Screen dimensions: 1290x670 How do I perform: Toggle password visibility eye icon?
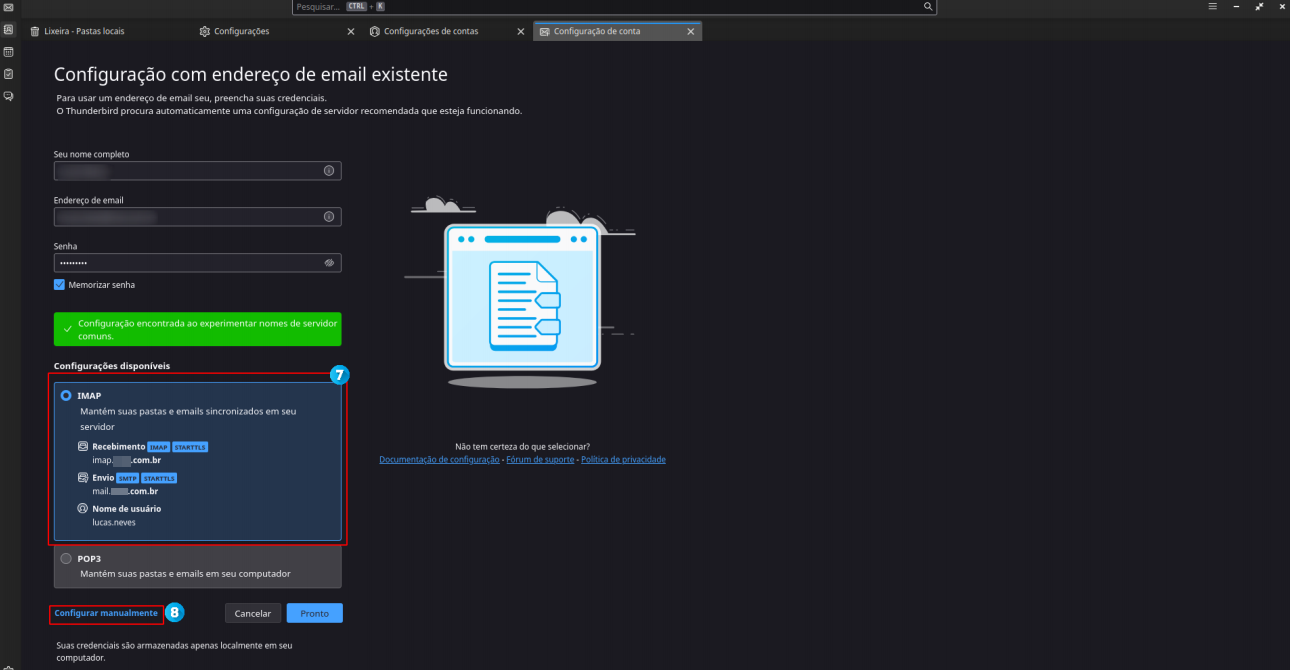coord(328,263)
